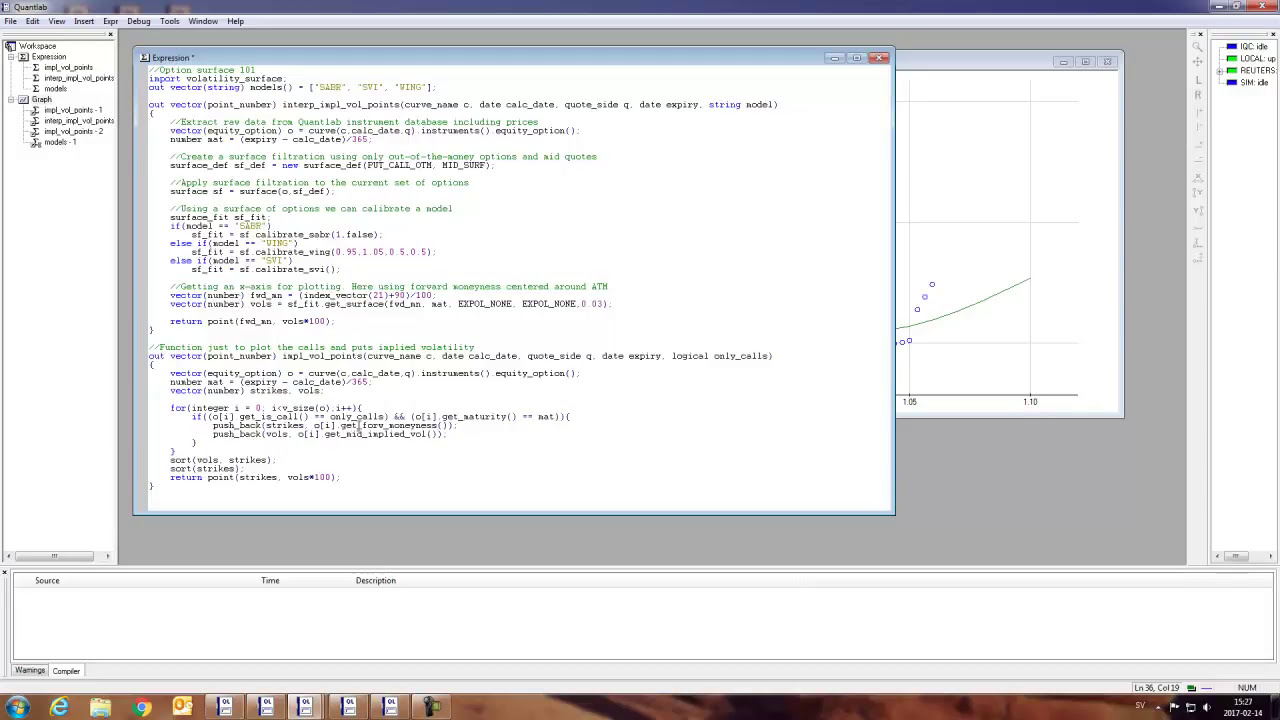The image size is (1280, 720).
Task: Click the volume icon in system tray
Action: coord(1208,708)
